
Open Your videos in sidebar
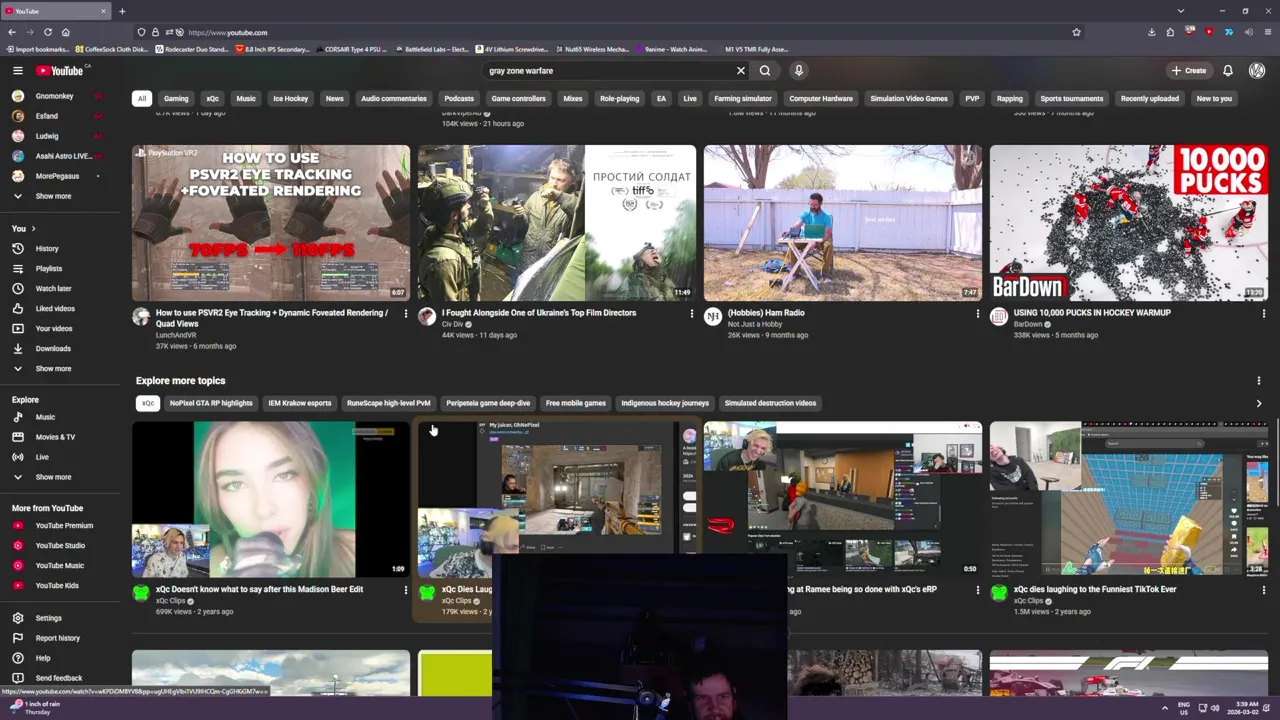(x=55, y=329)
